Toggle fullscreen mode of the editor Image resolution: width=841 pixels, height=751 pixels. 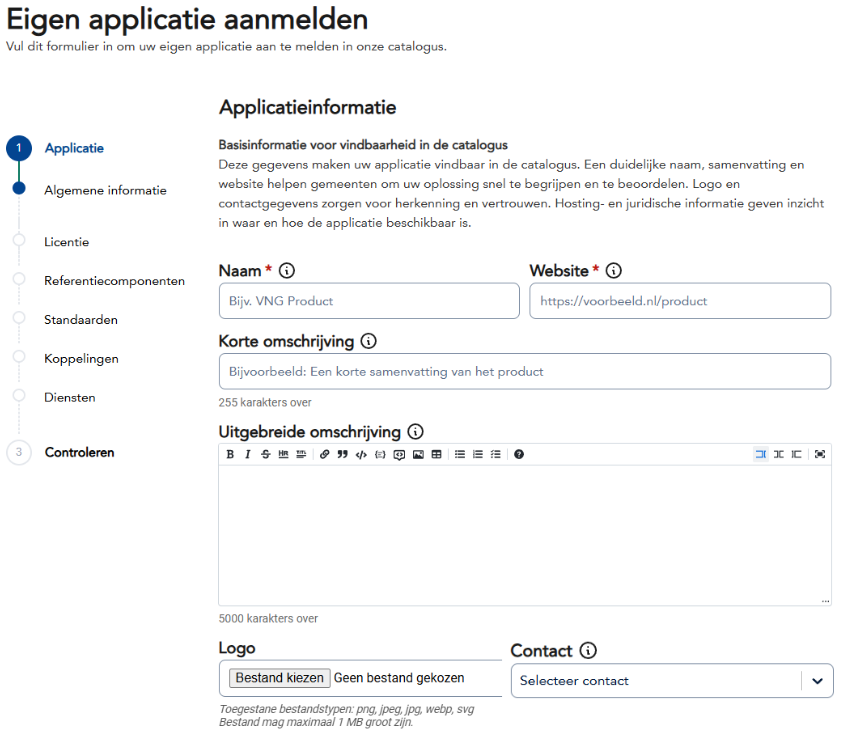820,454
